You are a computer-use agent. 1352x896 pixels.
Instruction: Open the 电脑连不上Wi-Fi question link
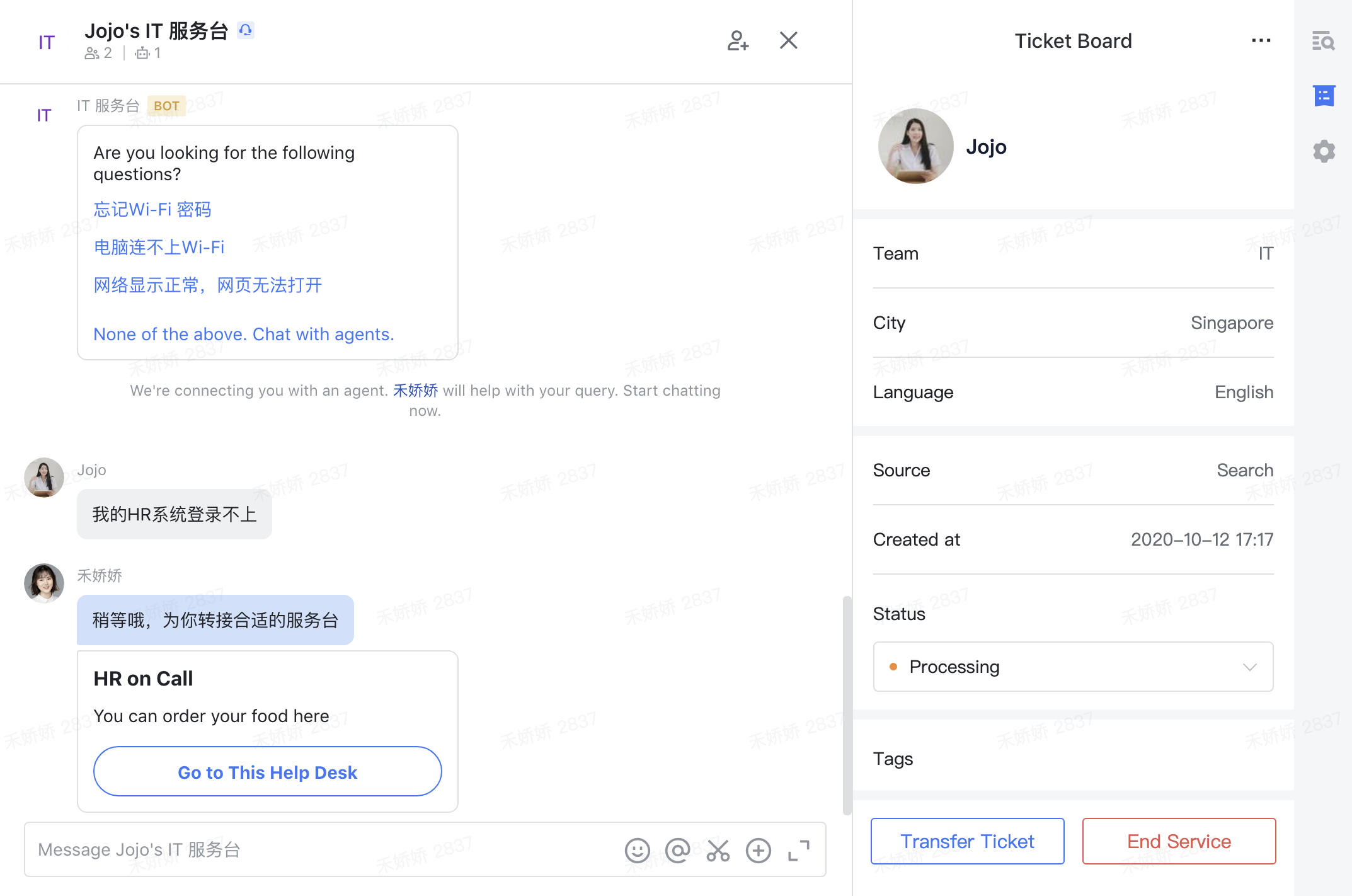pos(159,246)
